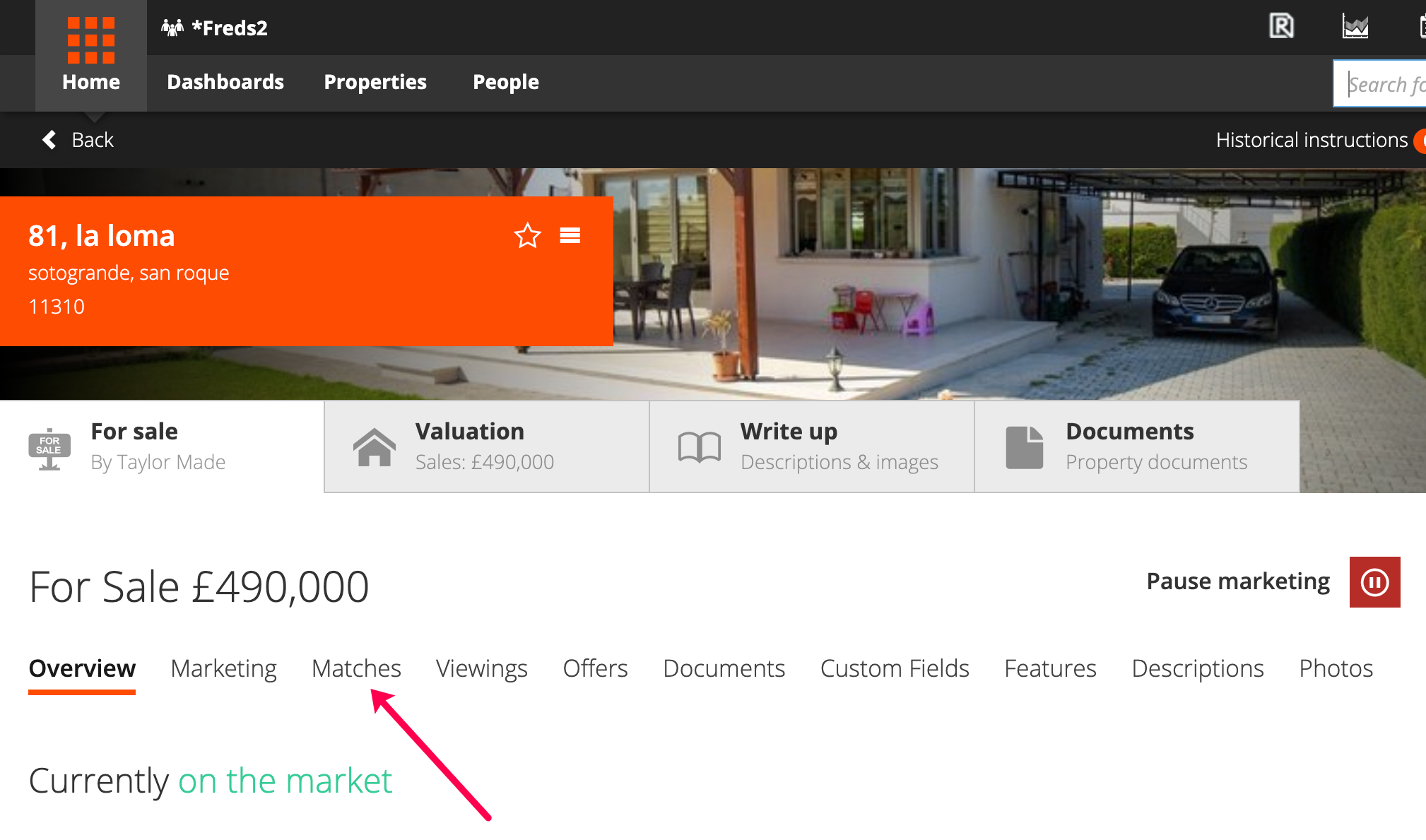Switch to the Descriptions tab
The height and width of the screenshot is (840, 1426).
(x=1198, y=668)
